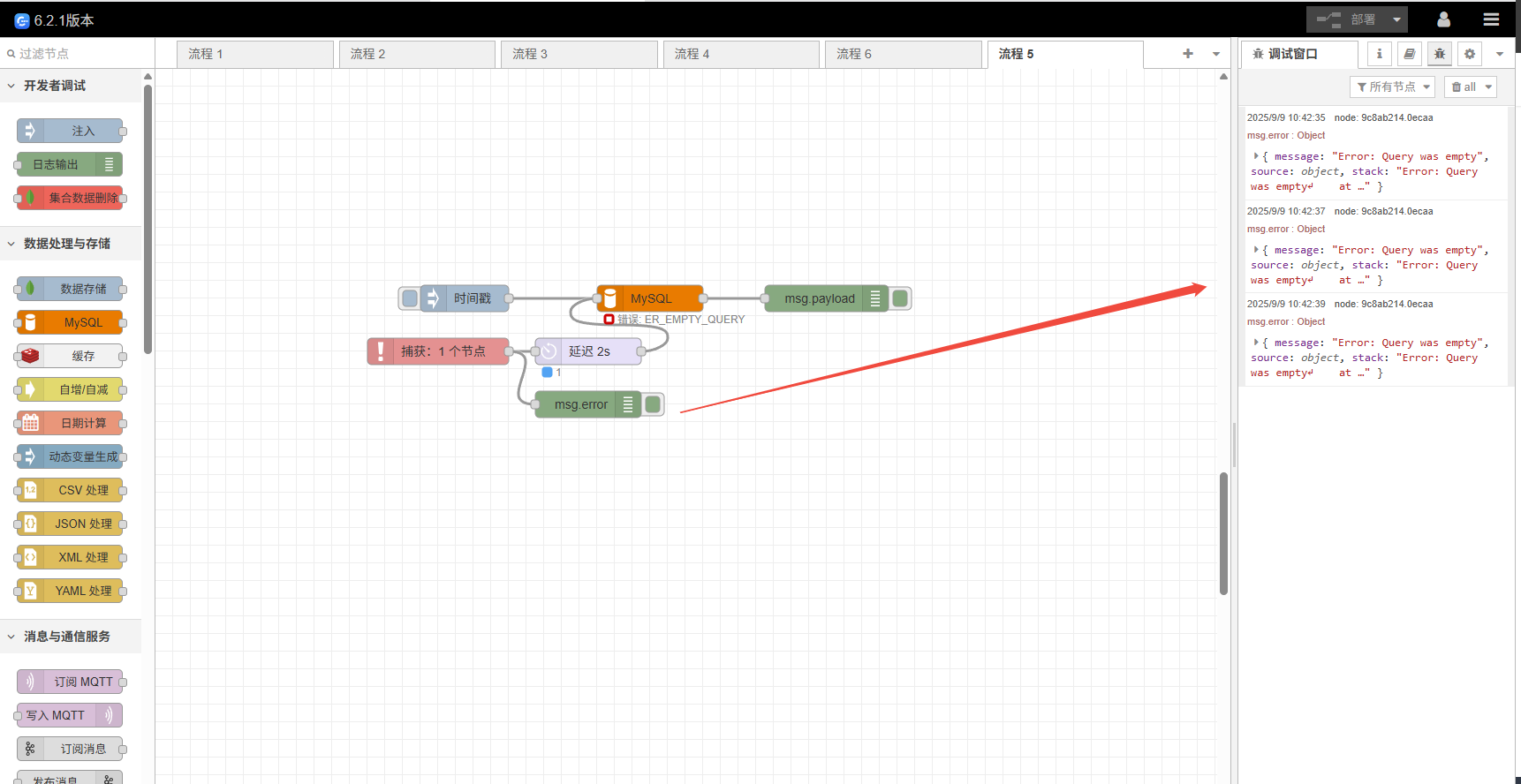Focus the 过滤节点 search field
Viewport: 1521px width, 784px height.
coord(79,54)
